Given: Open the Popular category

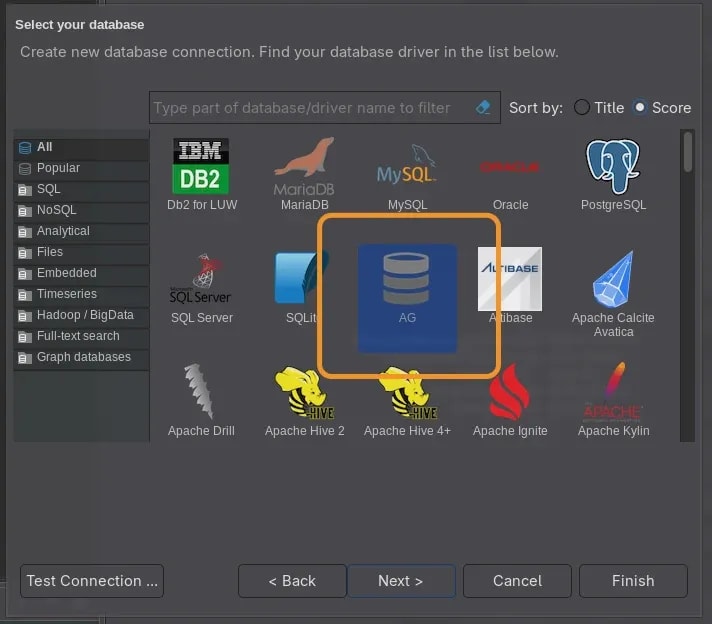Looking at the screenshot, I should 81,168.
